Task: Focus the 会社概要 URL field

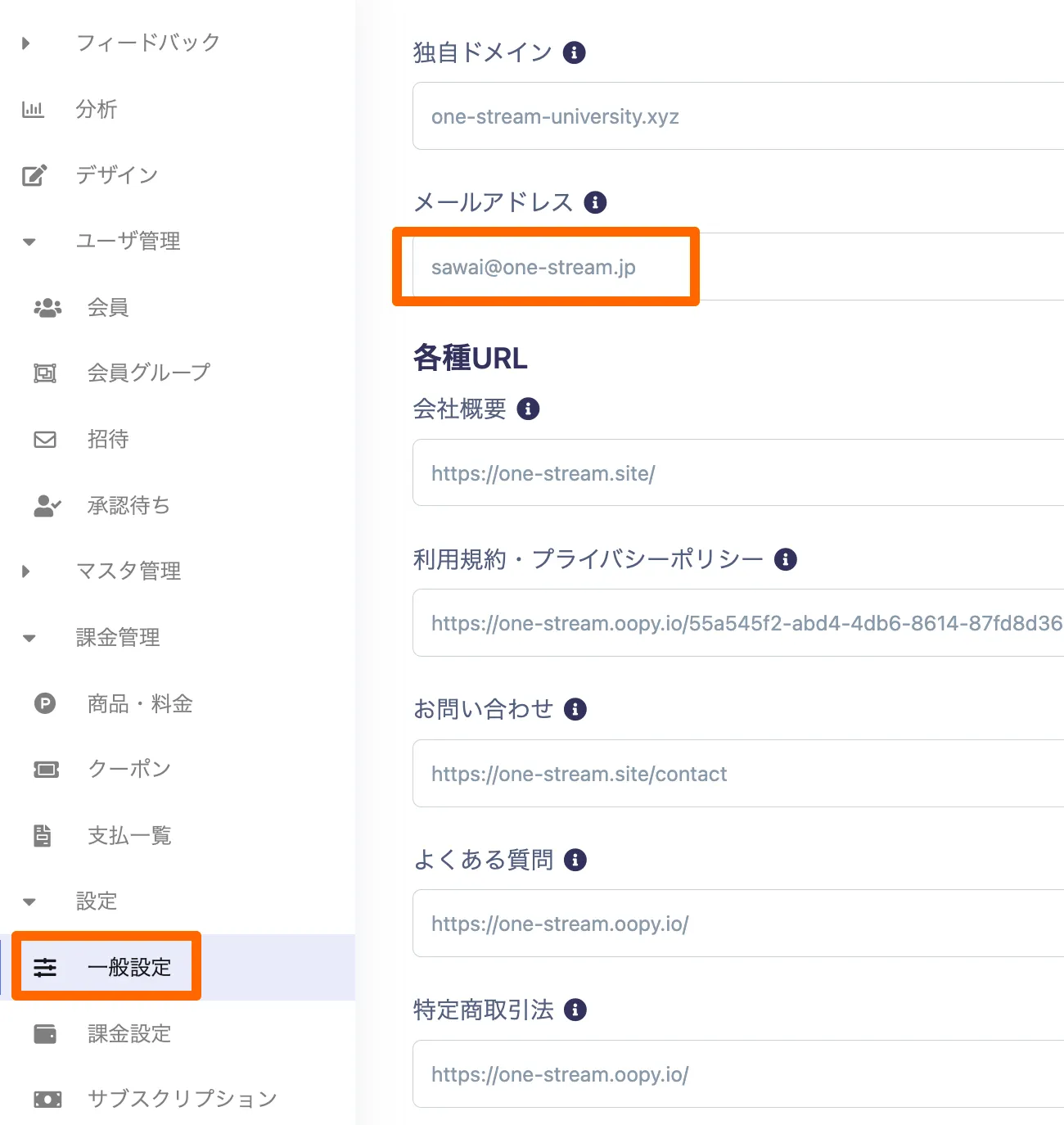Action: coord(738,472)
